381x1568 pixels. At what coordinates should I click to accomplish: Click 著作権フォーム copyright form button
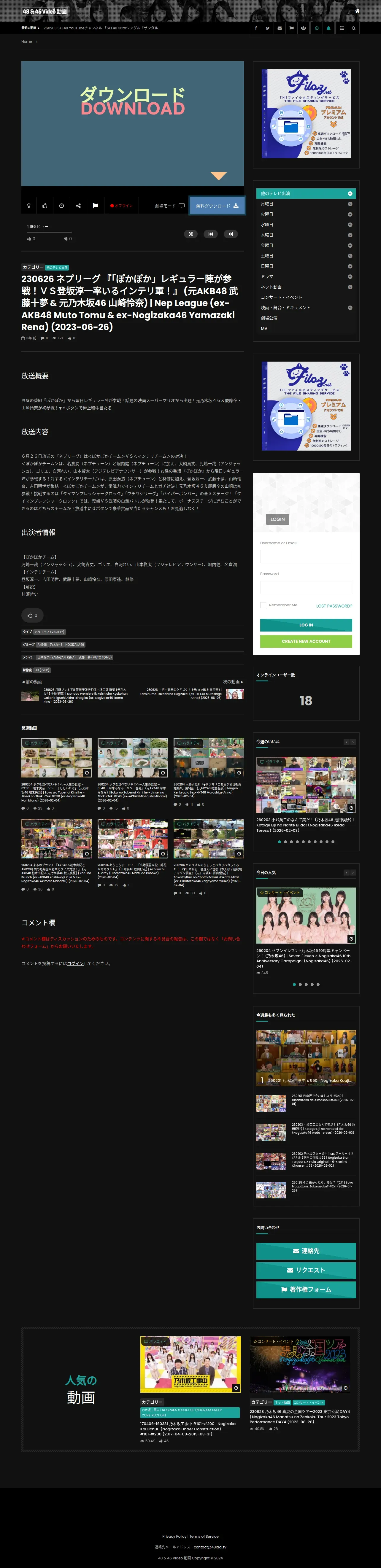click(306, 1289)
